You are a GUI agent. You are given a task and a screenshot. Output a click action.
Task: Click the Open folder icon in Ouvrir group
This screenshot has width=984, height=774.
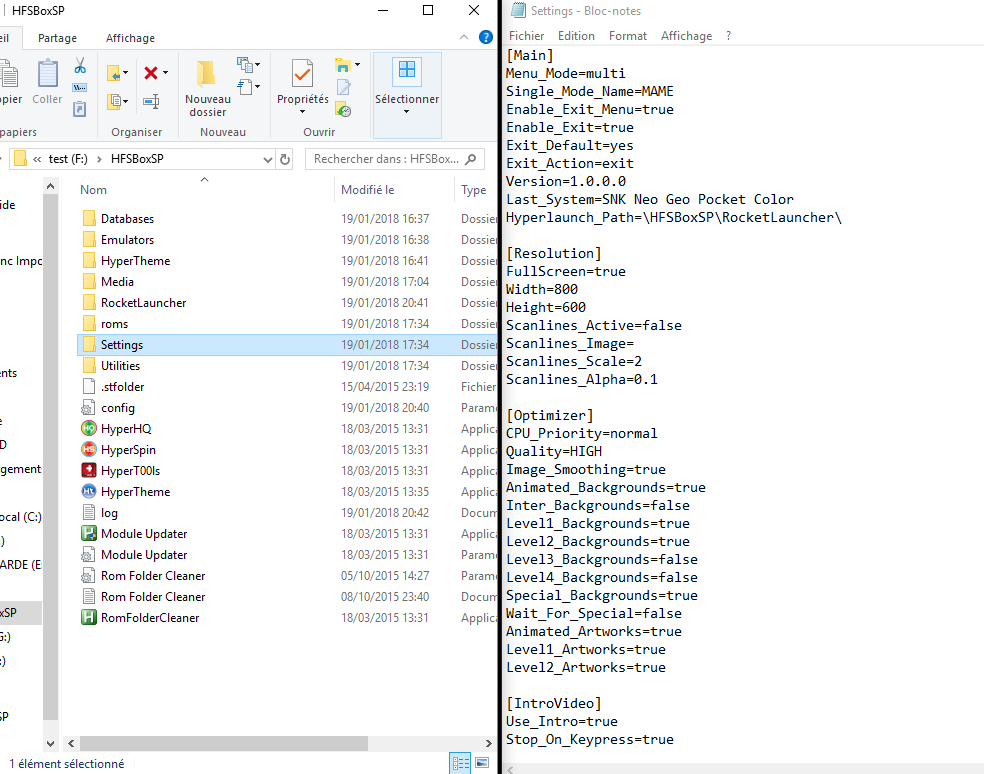click(x=343, y=65)
